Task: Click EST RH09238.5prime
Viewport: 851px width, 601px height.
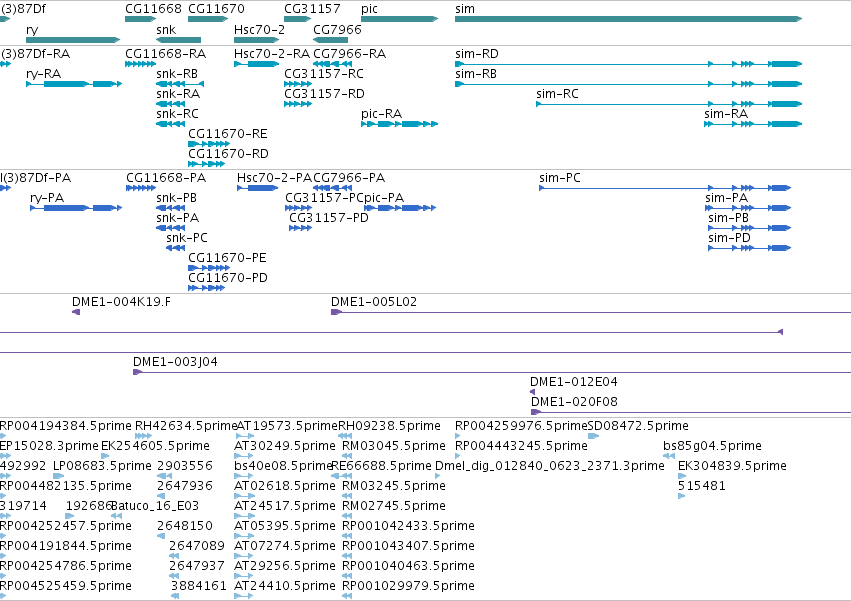Action: tap(345, 436)
